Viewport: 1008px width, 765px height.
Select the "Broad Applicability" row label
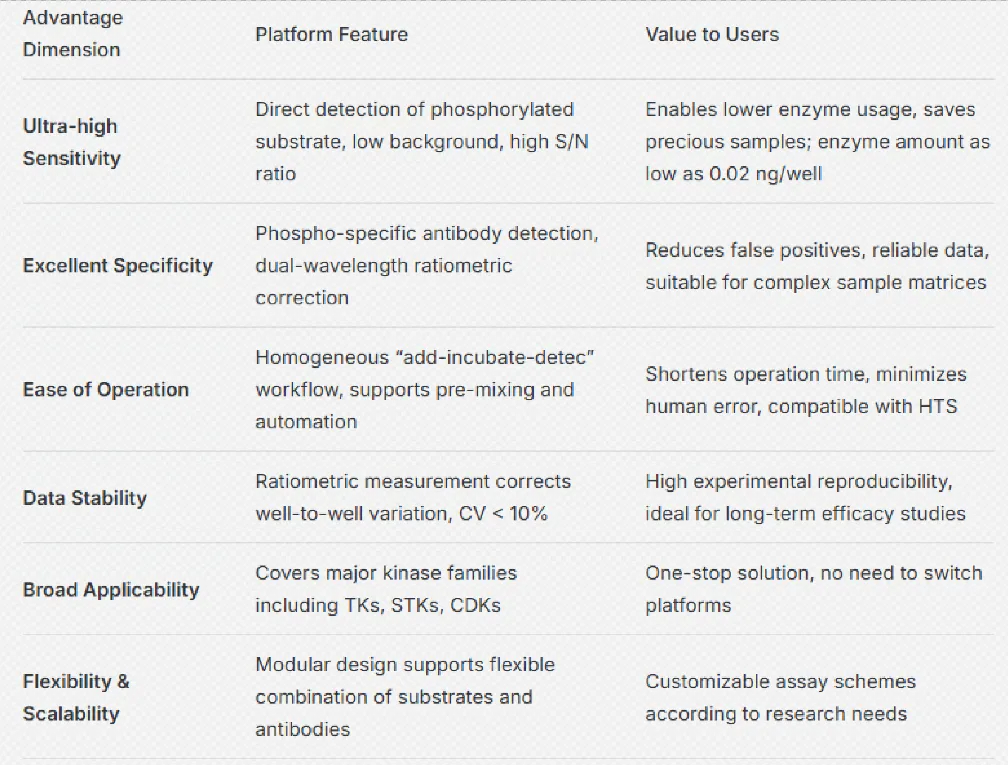tap(111, 590)
